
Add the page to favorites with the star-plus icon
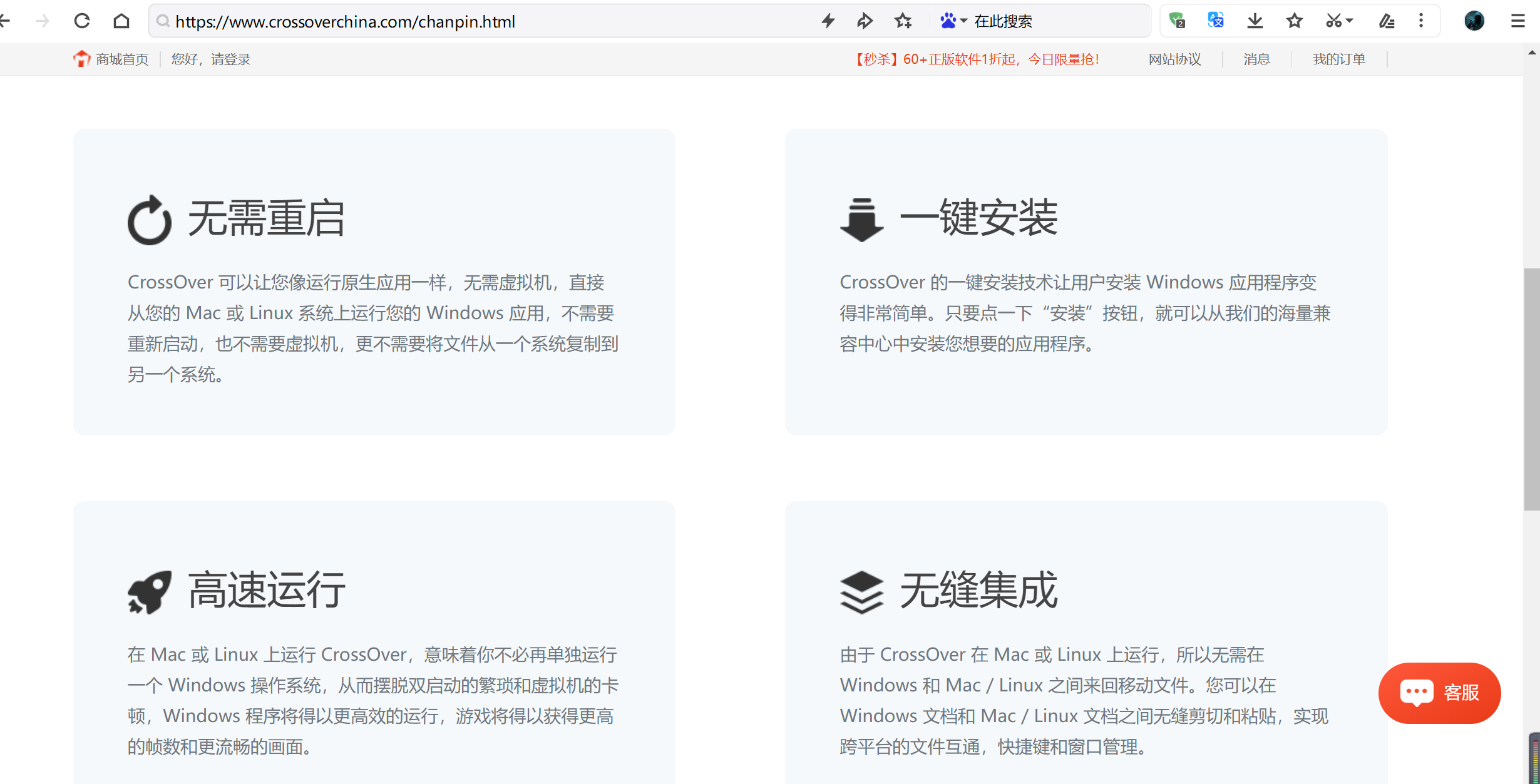[x=903, y=21]
